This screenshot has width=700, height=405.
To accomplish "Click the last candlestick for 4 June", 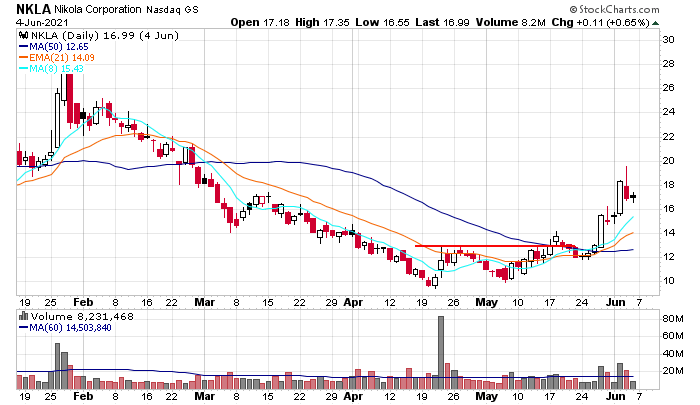I will tap(633, 196).
